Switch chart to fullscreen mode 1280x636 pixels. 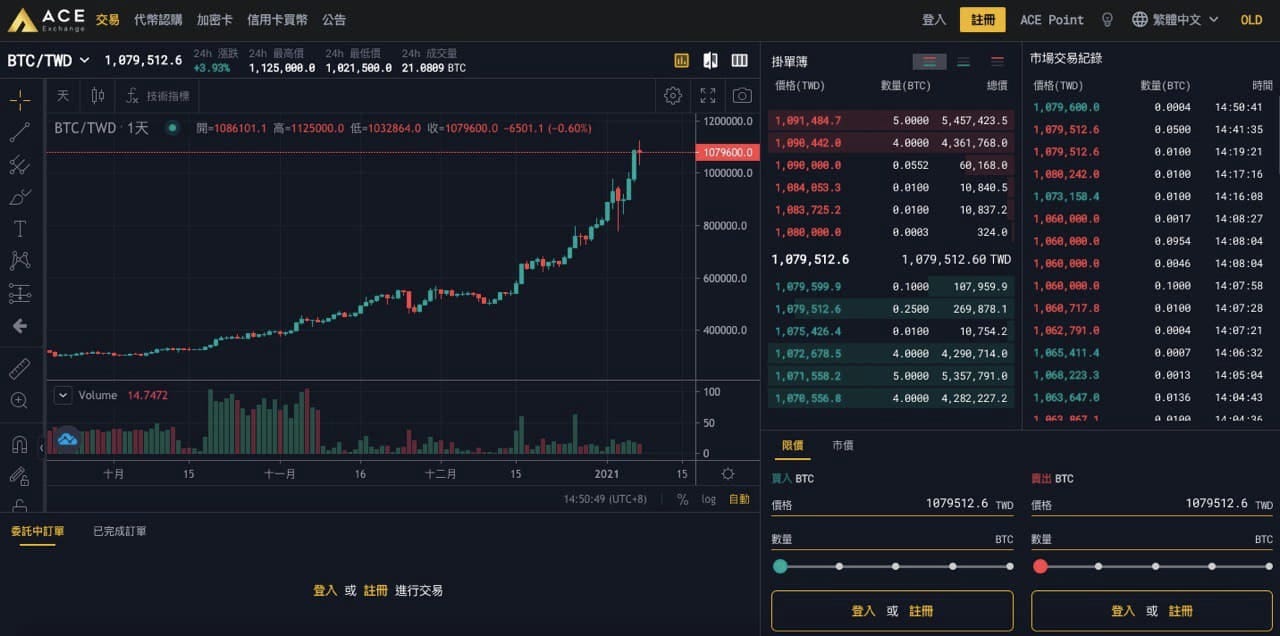coord(708,96)
